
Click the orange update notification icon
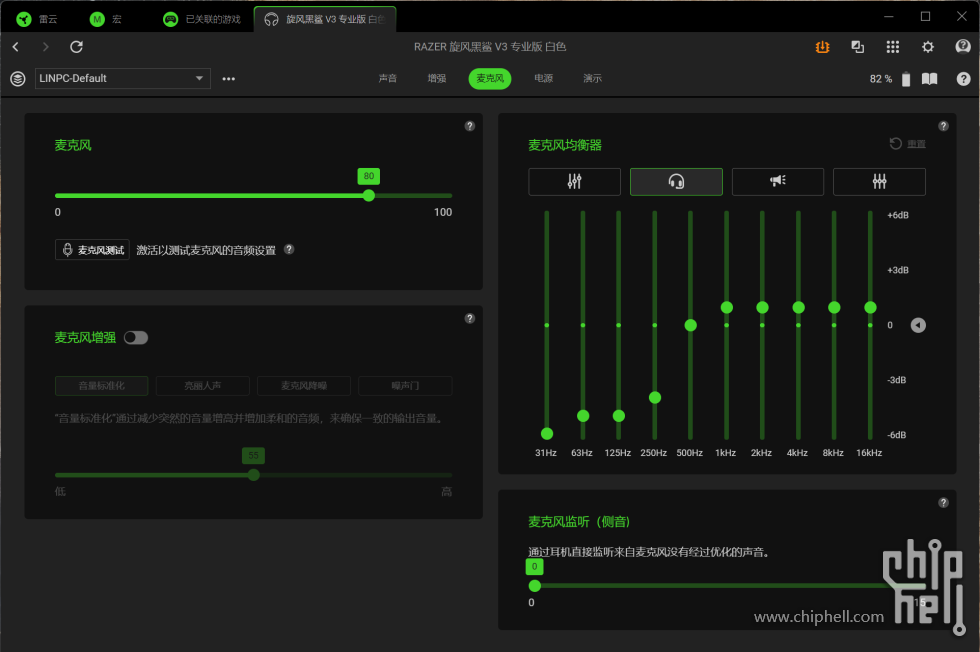coord(822,47)
